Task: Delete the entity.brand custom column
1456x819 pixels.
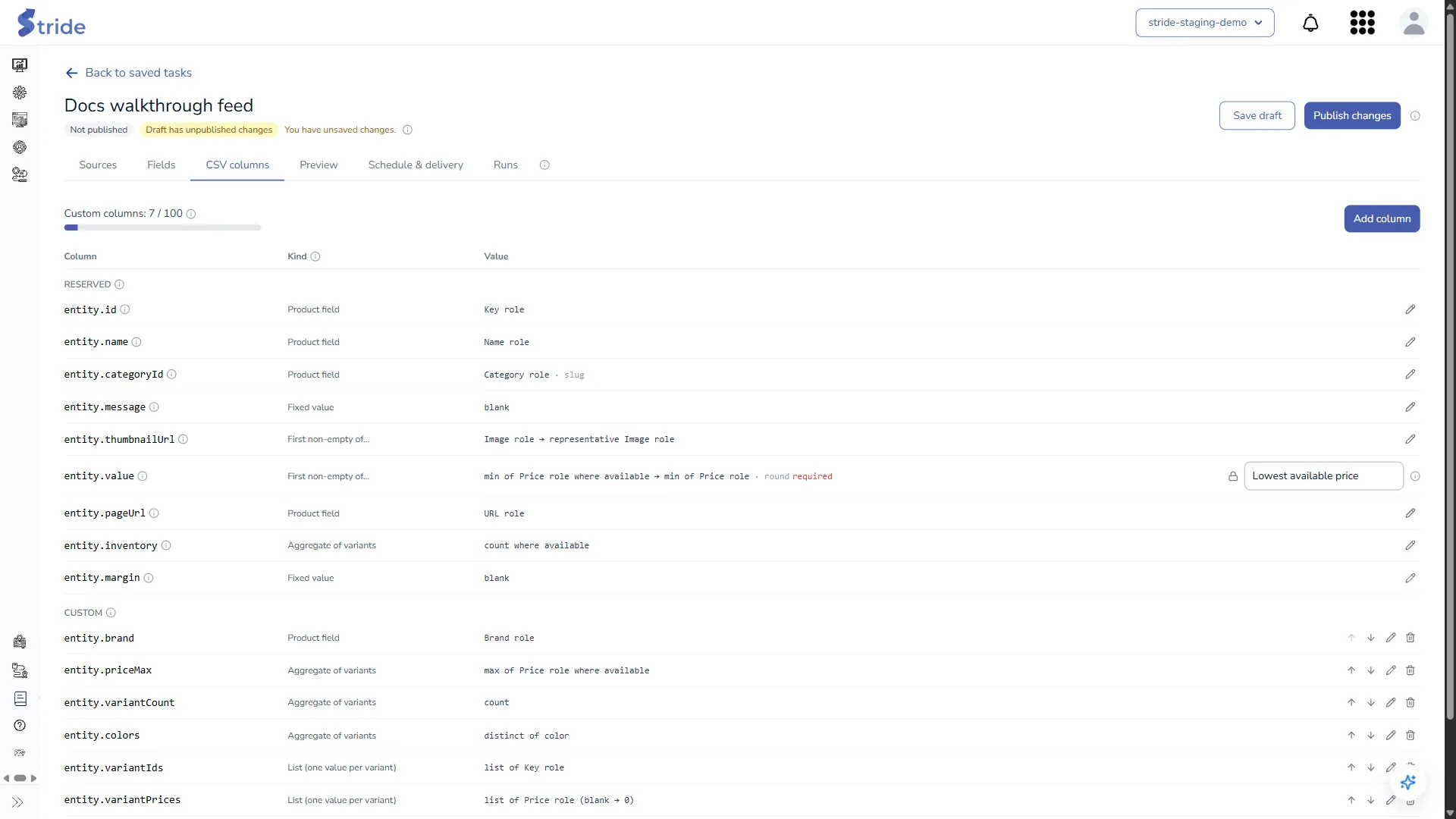Action: [1410, 638]
